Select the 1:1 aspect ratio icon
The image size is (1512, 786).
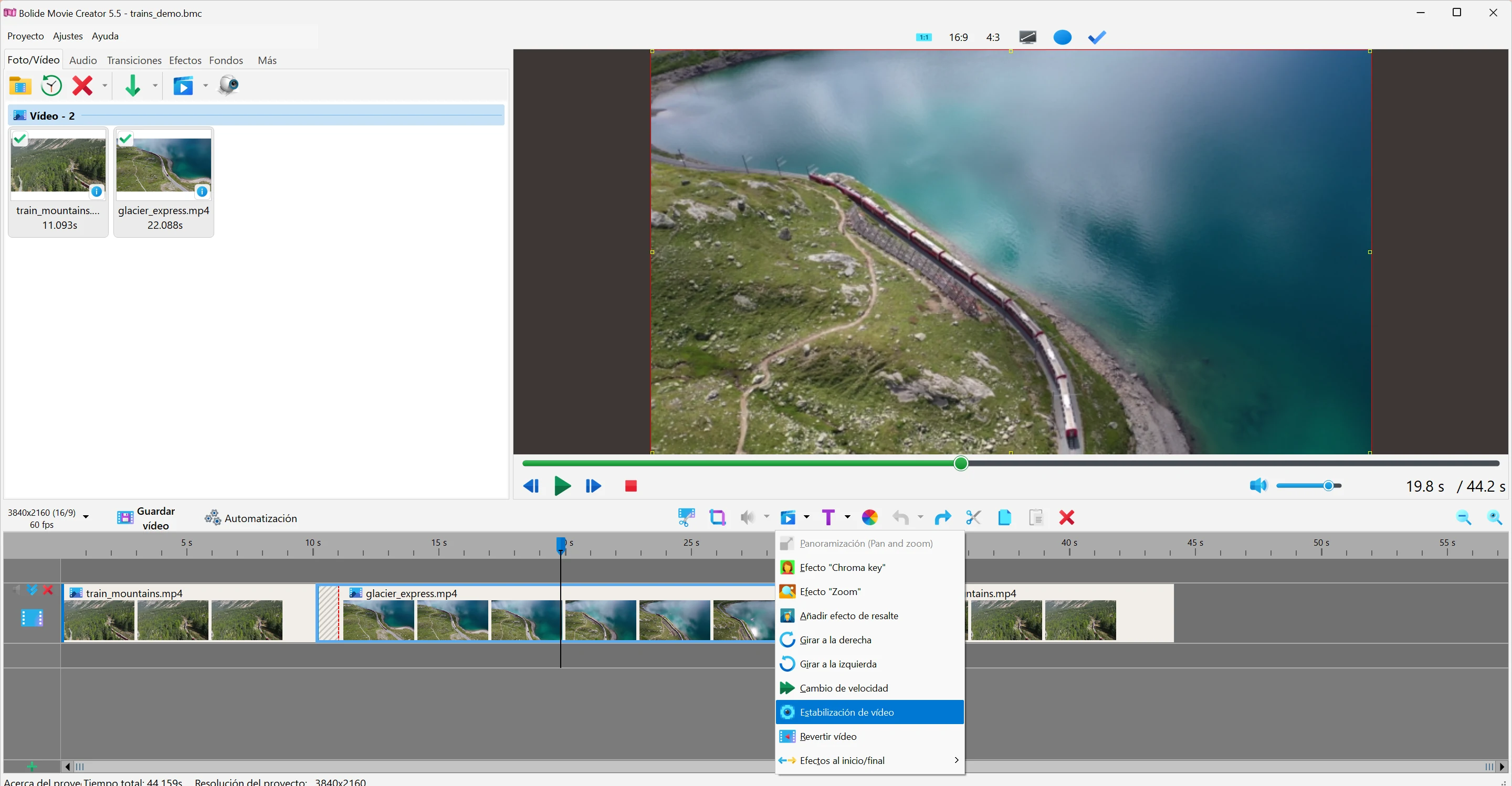point(923,38)
